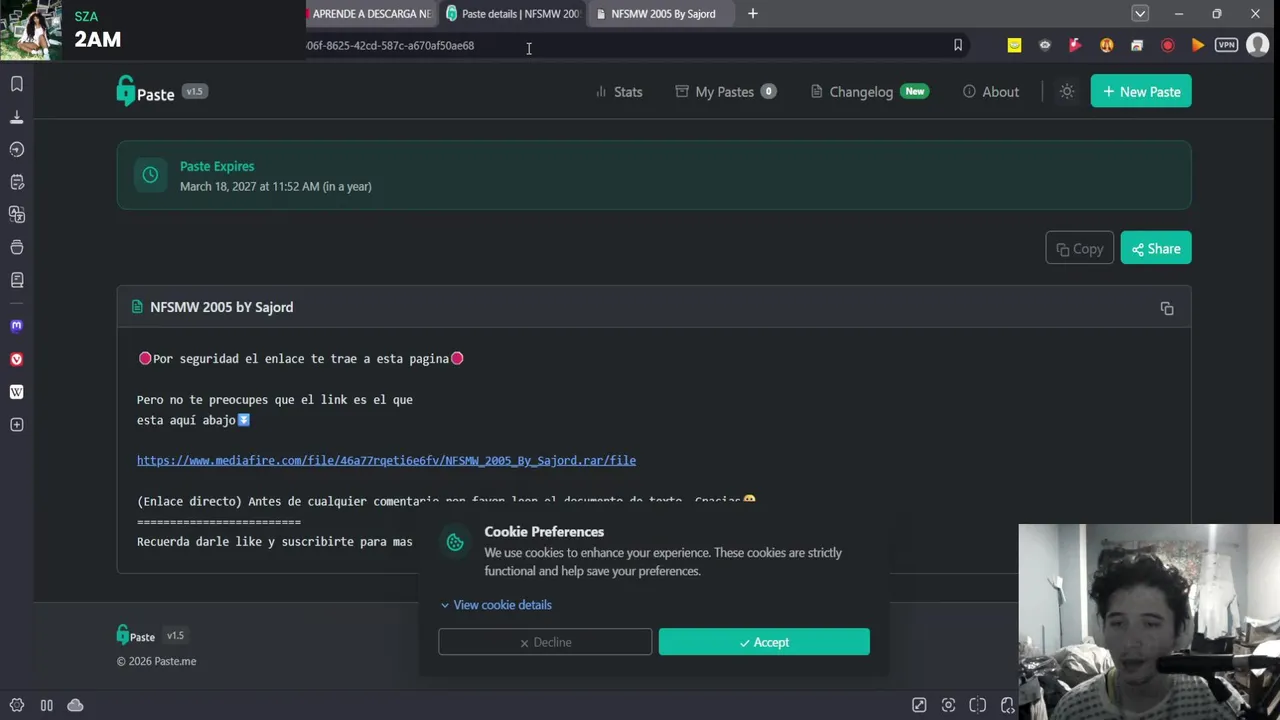This screenshot has height=720, width=1280.
Task: Click the Share button
Action: click(x=1156, y=249)
